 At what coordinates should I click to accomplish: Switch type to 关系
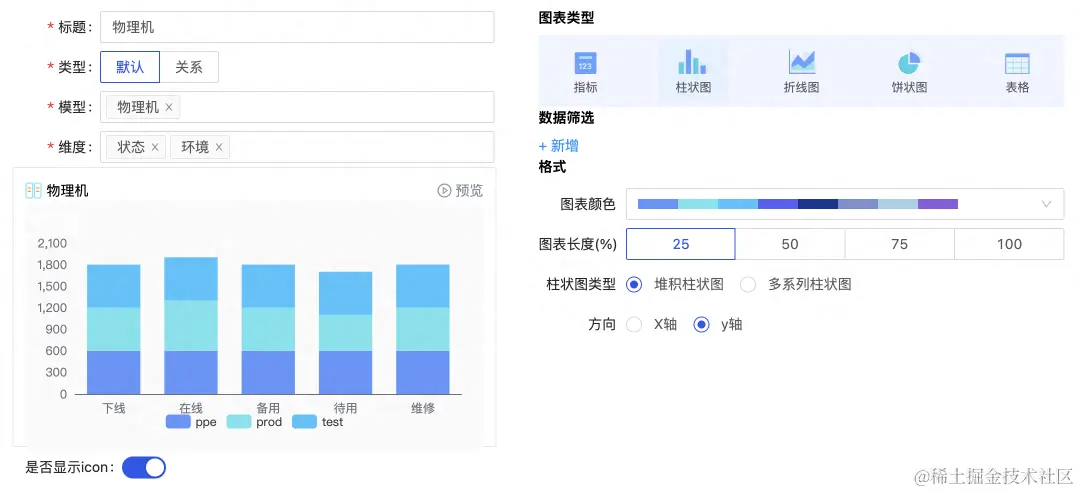click(x=189, y=67)
